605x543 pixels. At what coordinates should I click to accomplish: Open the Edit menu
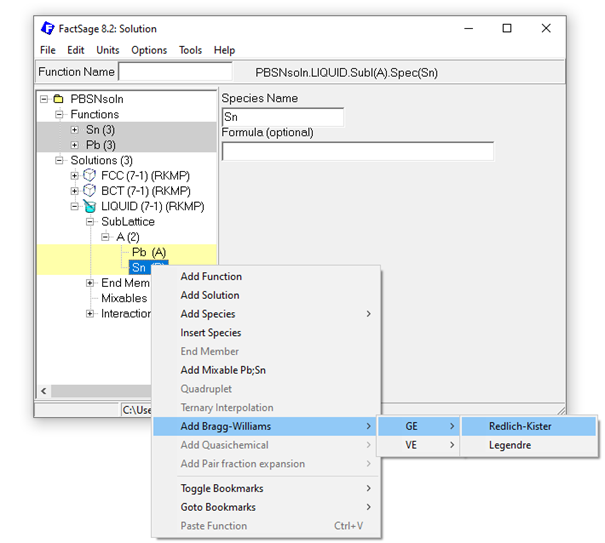[76, 50]
